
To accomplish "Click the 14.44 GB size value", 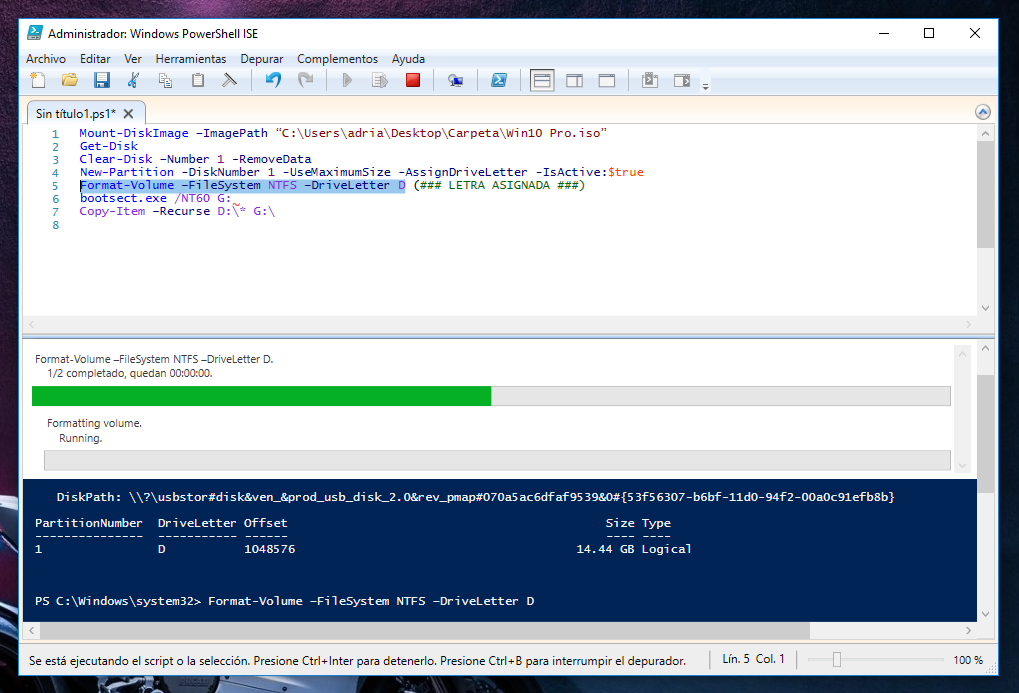I will click(605, 549).
